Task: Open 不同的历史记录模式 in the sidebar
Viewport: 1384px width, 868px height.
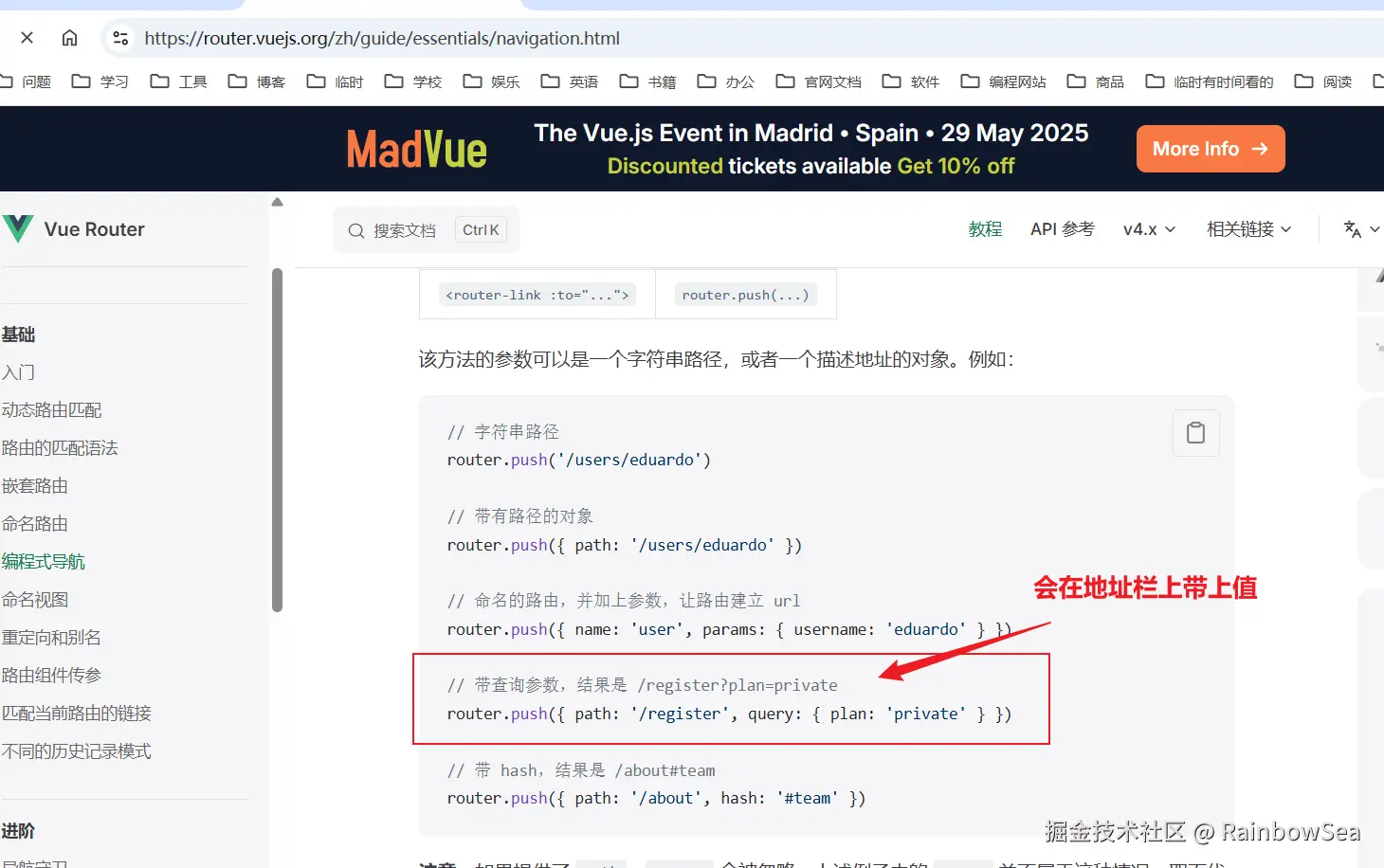Action: pos(77,751)
